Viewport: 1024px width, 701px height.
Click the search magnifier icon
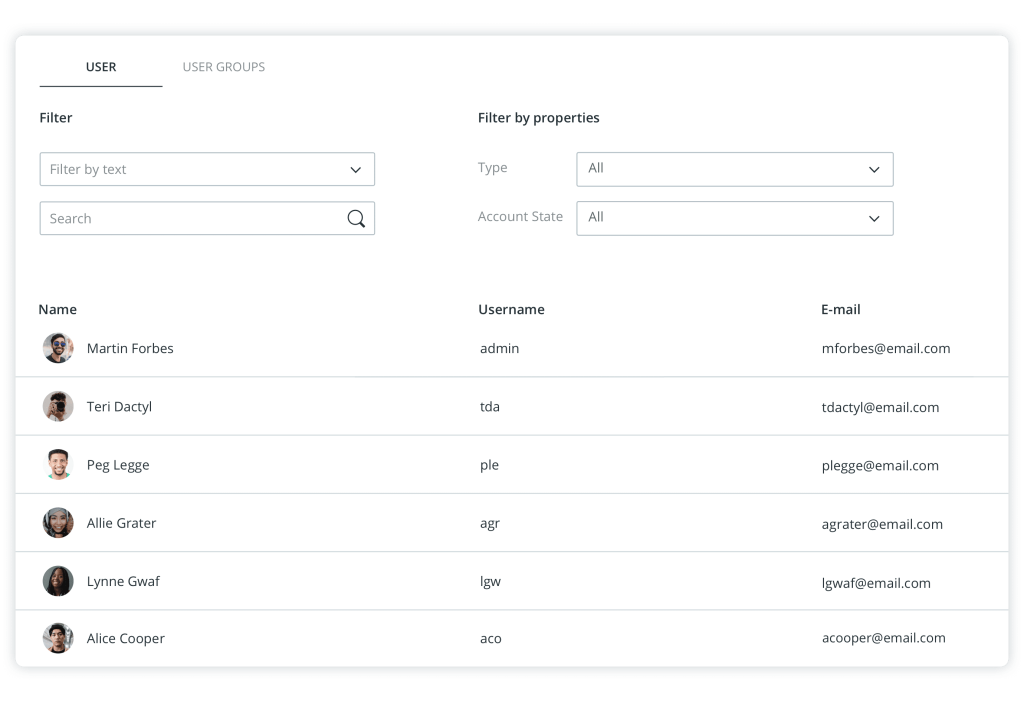[356, 219]
